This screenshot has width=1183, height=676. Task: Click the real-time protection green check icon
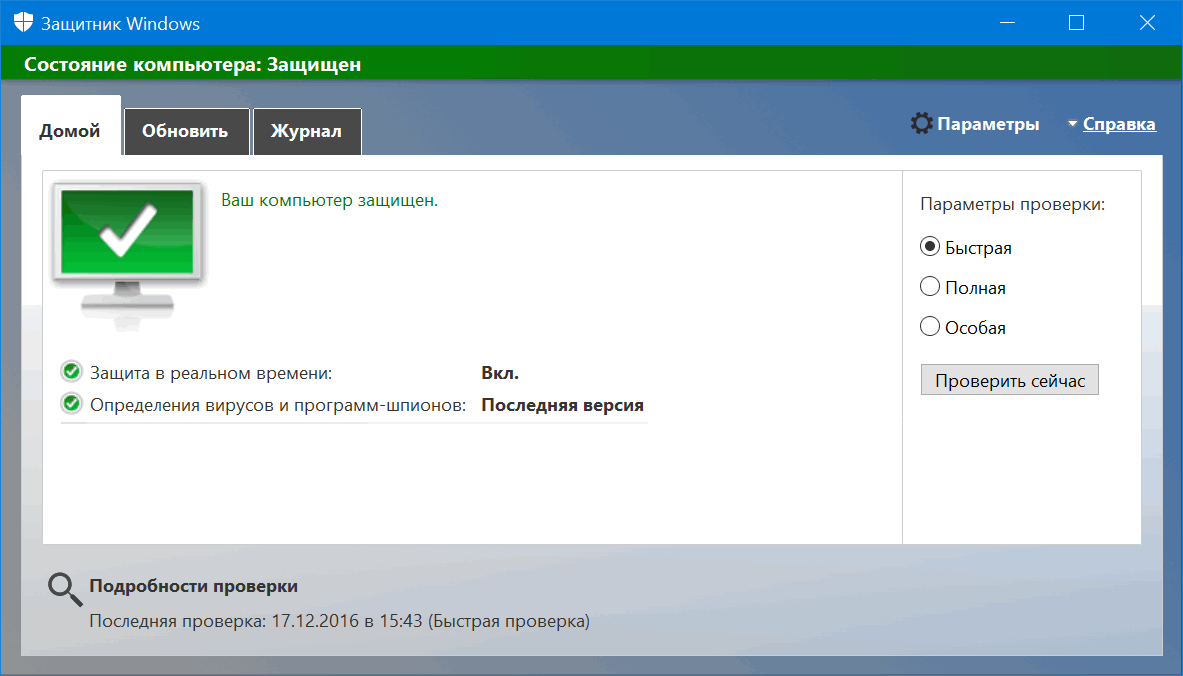click(x=71, y=373)
